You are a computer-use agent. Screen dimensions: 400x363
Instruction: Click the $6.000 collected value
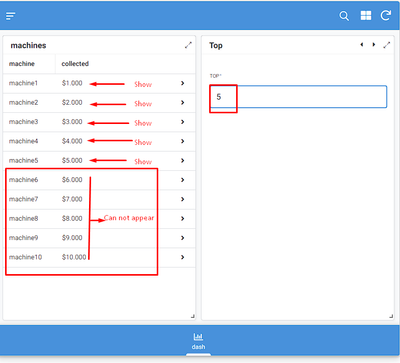click(x=72, y=180)
